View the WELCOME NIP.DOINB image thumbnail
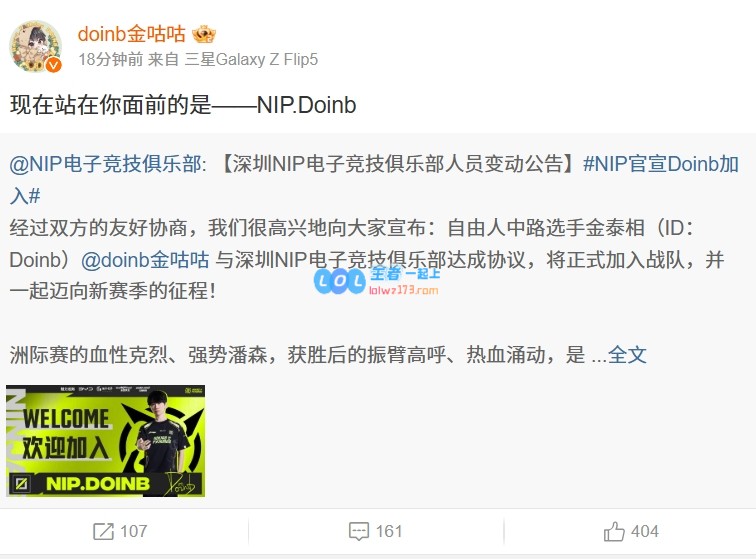Screen dimensions: 756x559 point(106,441)
